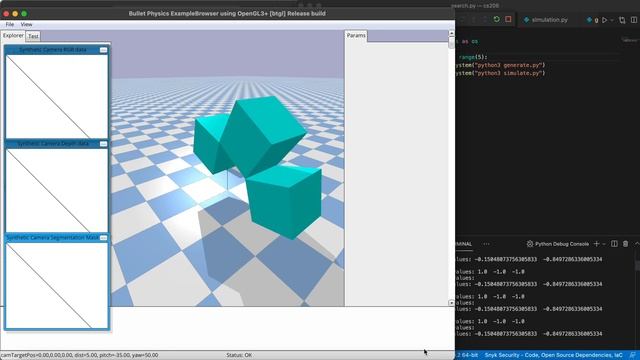640x360 pixels.
Task: Click the source control compare icon in VS Code
Action: (x=622, y=20)
